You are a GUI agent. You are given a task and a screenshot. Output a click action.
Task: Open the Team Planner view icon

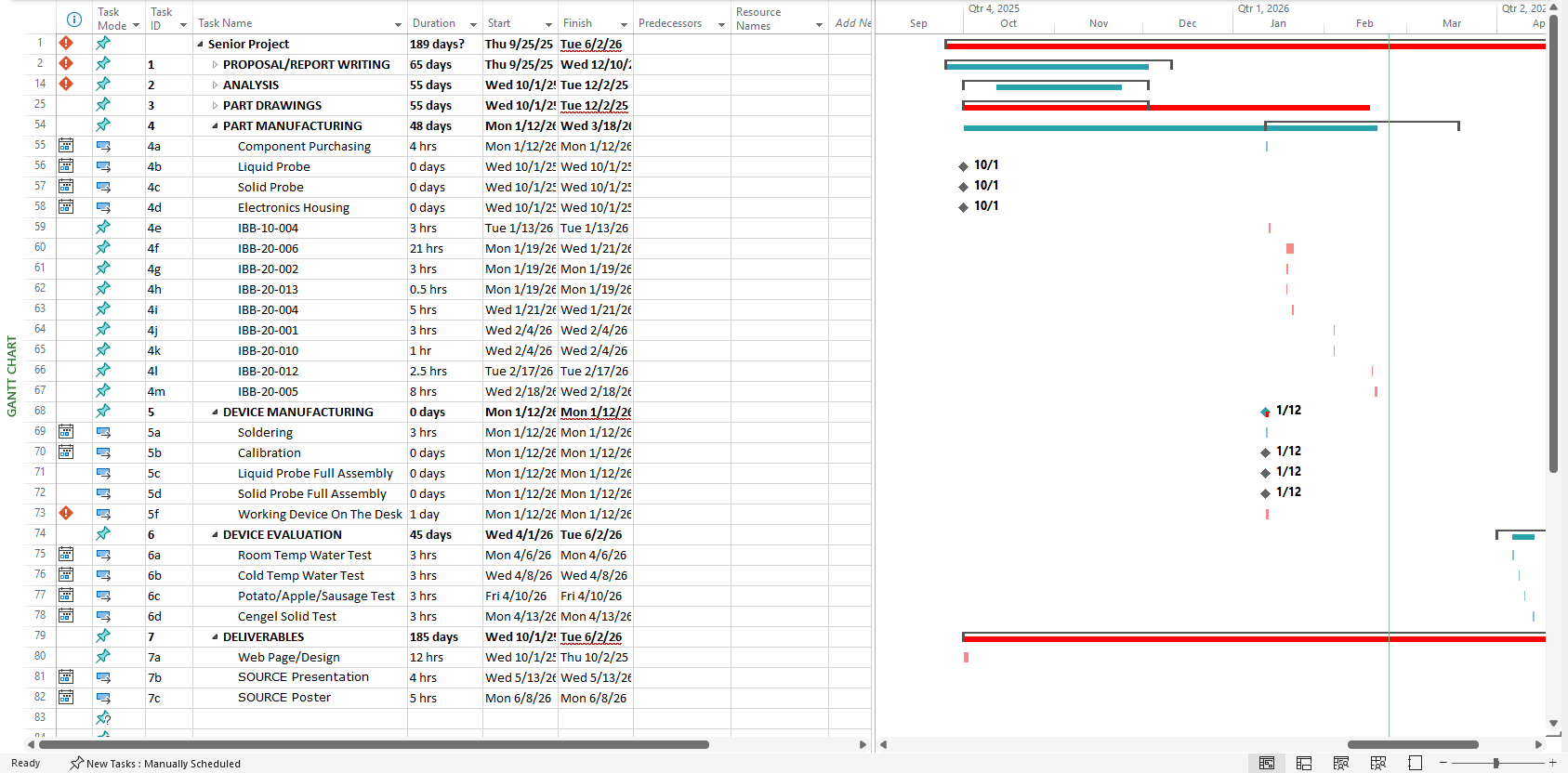tap(1340, 763)
